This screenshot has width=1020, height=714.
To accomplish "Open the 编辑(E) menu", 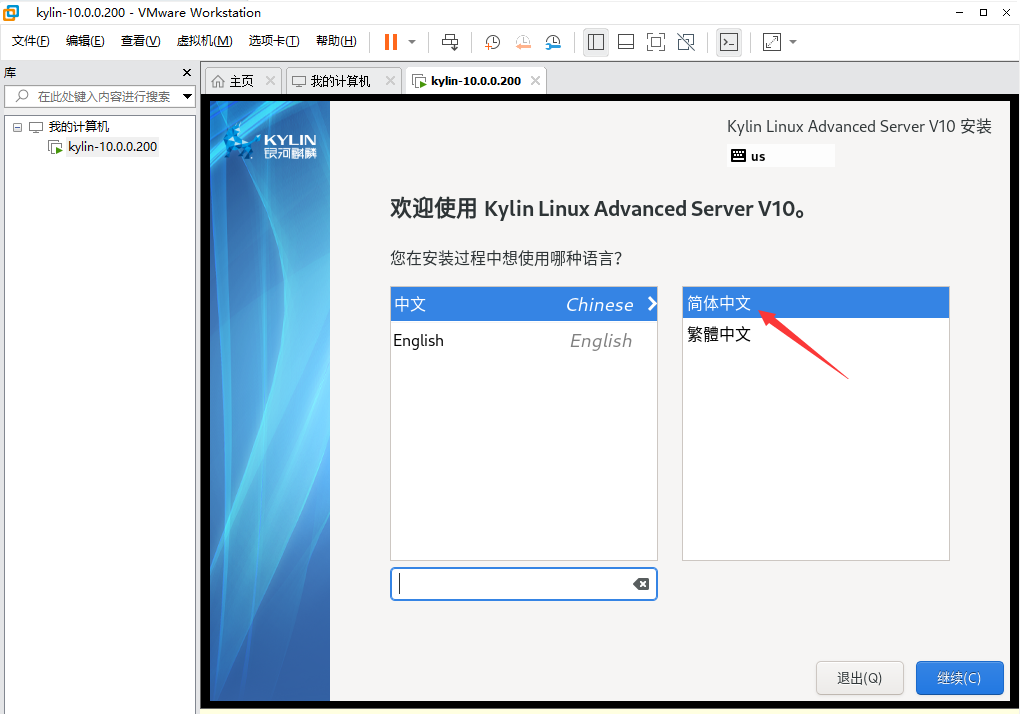I will pyautogui.click(x=85, y=41).
